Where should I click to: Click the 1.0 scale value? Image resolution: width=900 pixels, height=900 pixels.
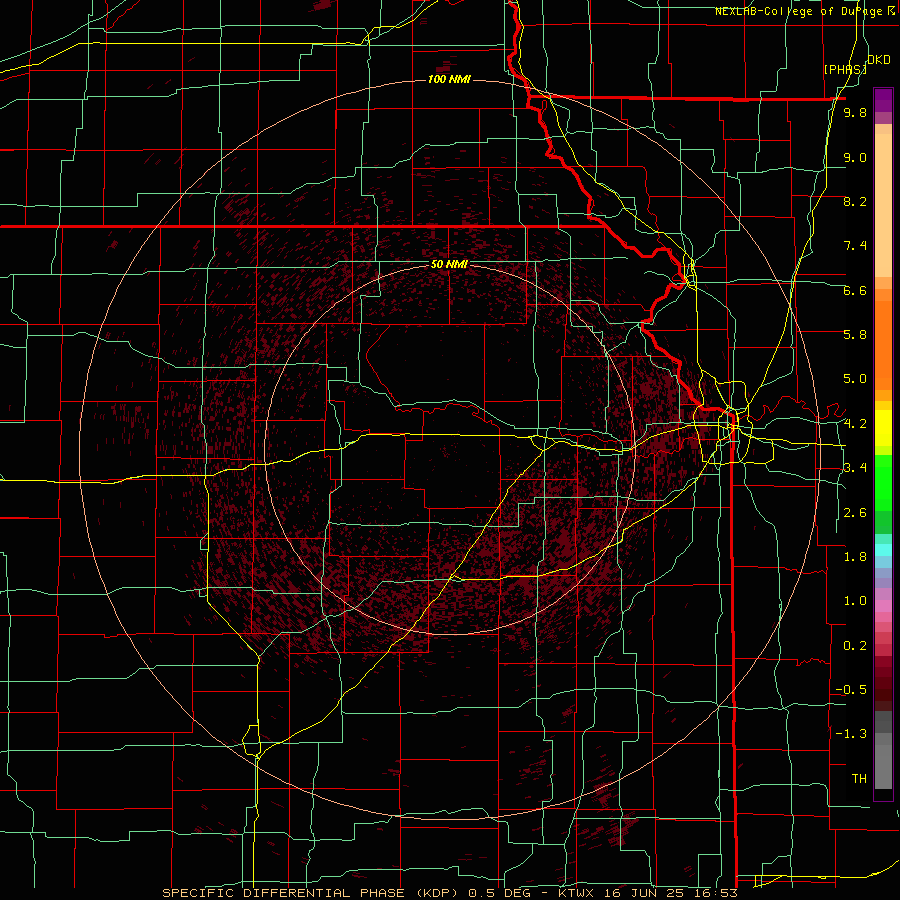click(x=855, y=601)
